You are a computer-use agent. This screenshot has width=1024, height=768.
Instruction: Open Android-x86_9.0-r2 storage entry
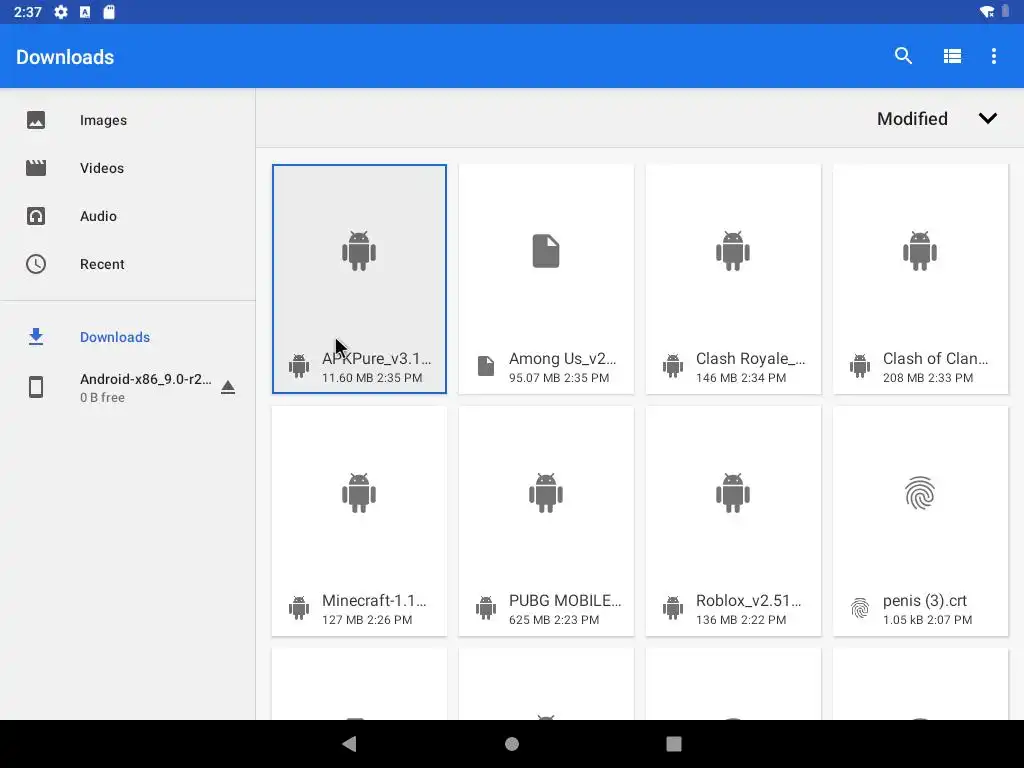click(x=128, y=387)
